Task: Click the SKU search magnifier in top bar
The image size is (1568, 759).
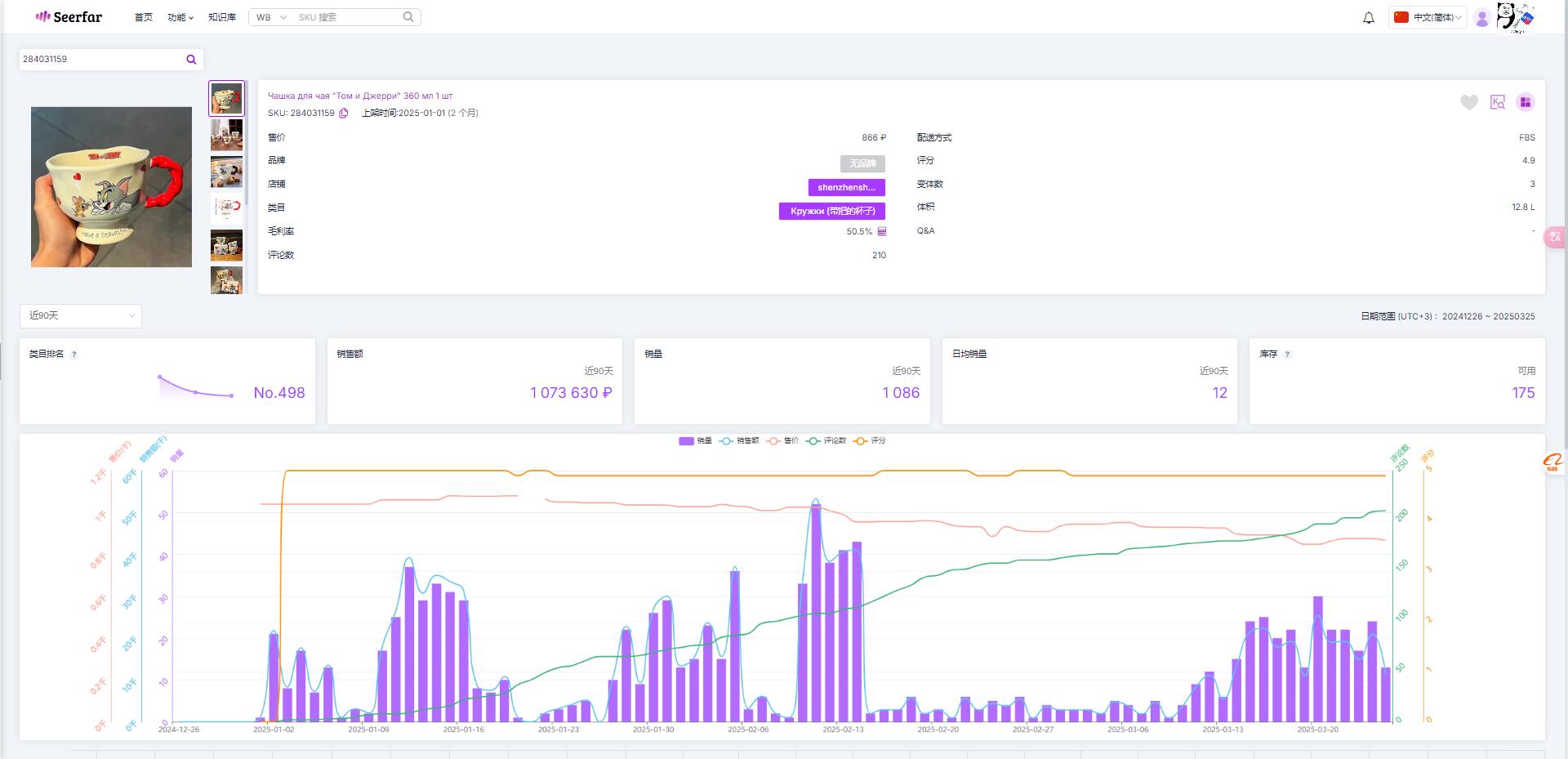Action: tap(408, 16)
